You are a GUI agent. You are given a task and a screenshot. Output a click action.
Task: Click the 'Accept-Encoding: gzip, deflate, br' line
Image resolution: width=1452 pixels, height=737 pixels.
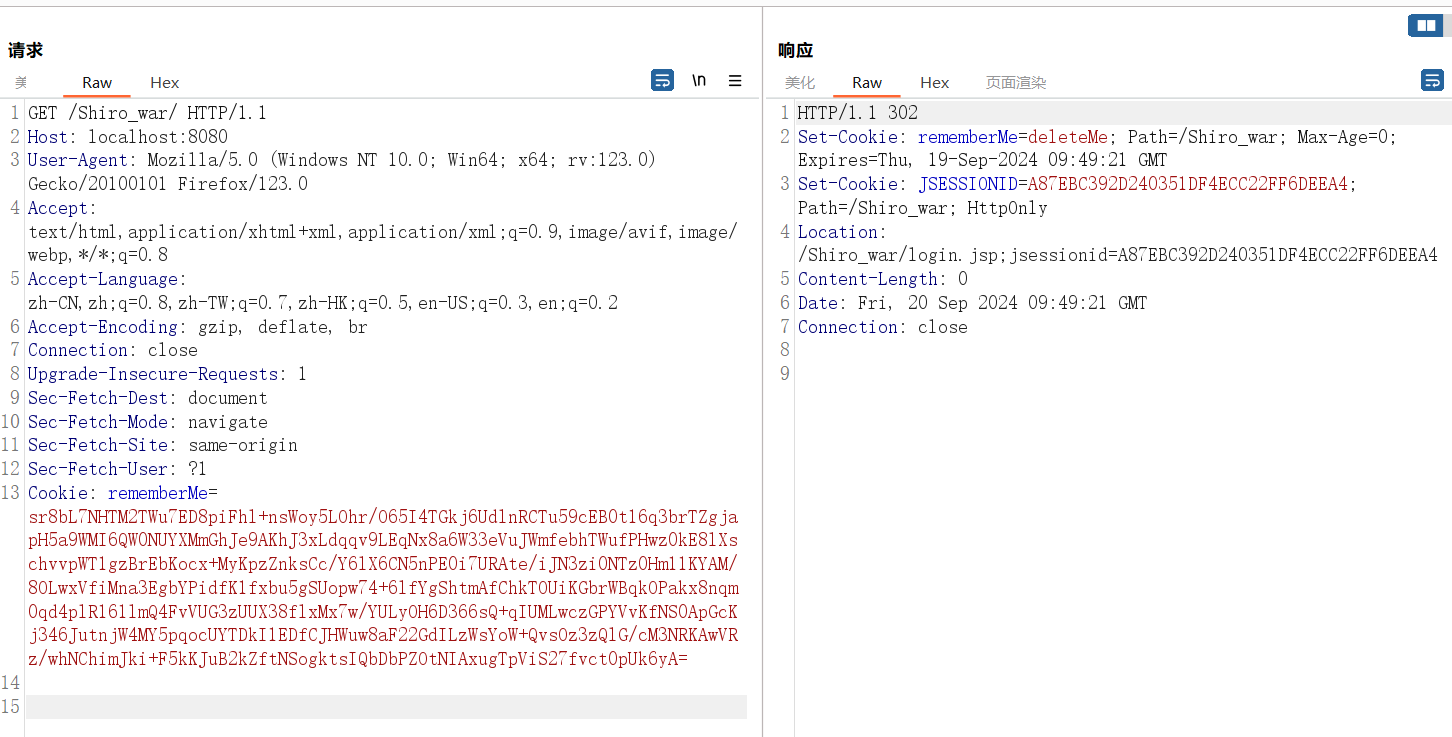(198, 327)
